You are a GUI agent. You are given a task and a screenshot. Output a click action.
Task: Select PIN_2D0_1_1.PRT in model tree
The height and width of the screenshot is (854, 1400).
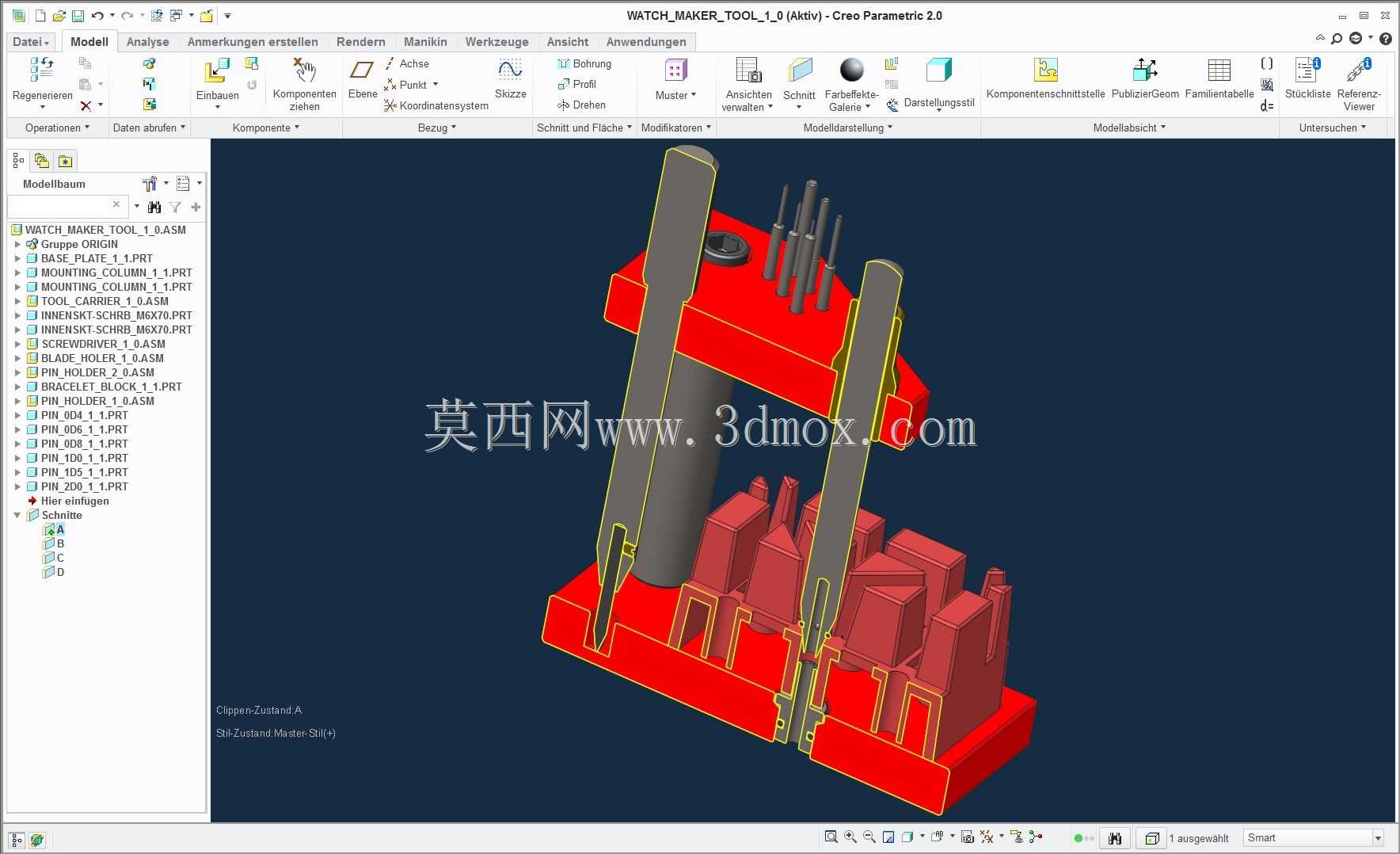(85, 486)
